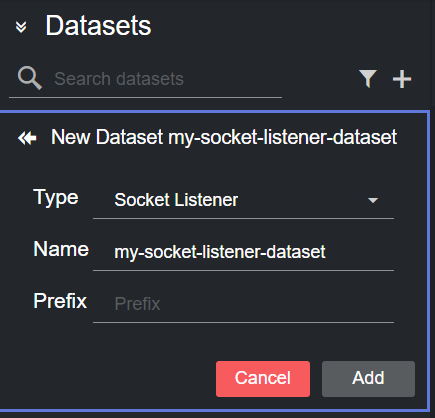Click the Name field label

[61, 249]
